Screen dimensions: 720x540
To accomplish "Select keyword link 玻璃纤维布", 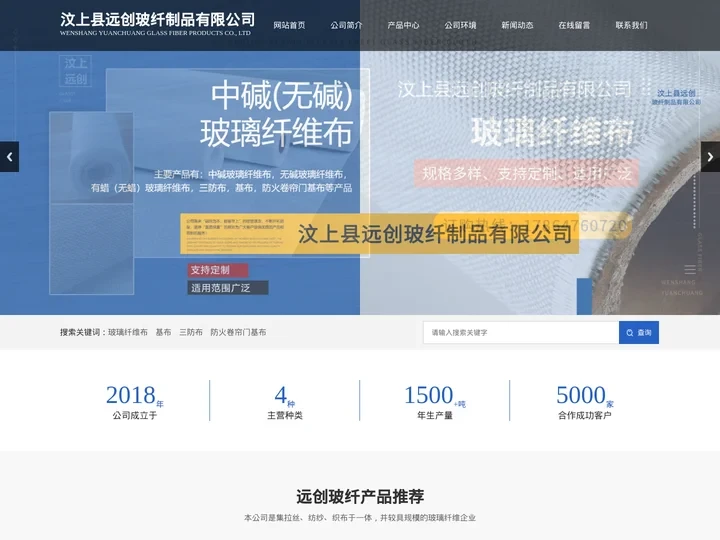I will 128,332.
